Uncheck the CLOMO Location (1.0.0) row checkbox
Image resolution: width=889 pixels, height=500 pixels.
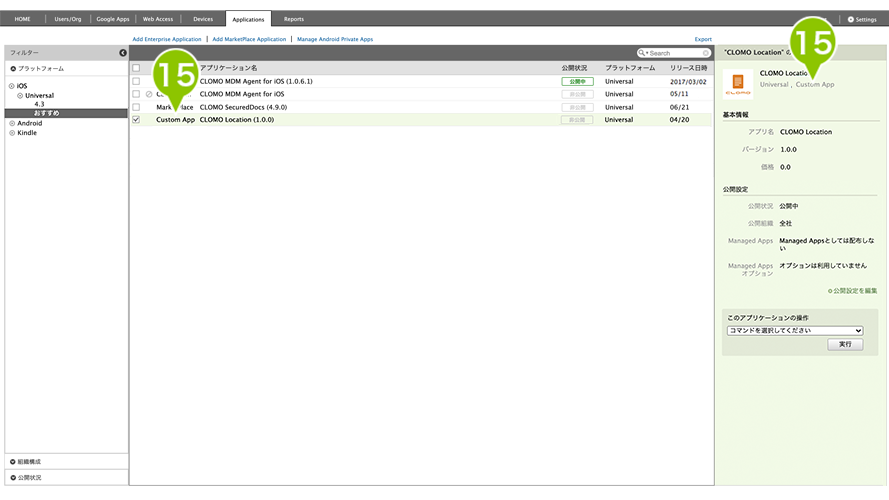point(136,120)
